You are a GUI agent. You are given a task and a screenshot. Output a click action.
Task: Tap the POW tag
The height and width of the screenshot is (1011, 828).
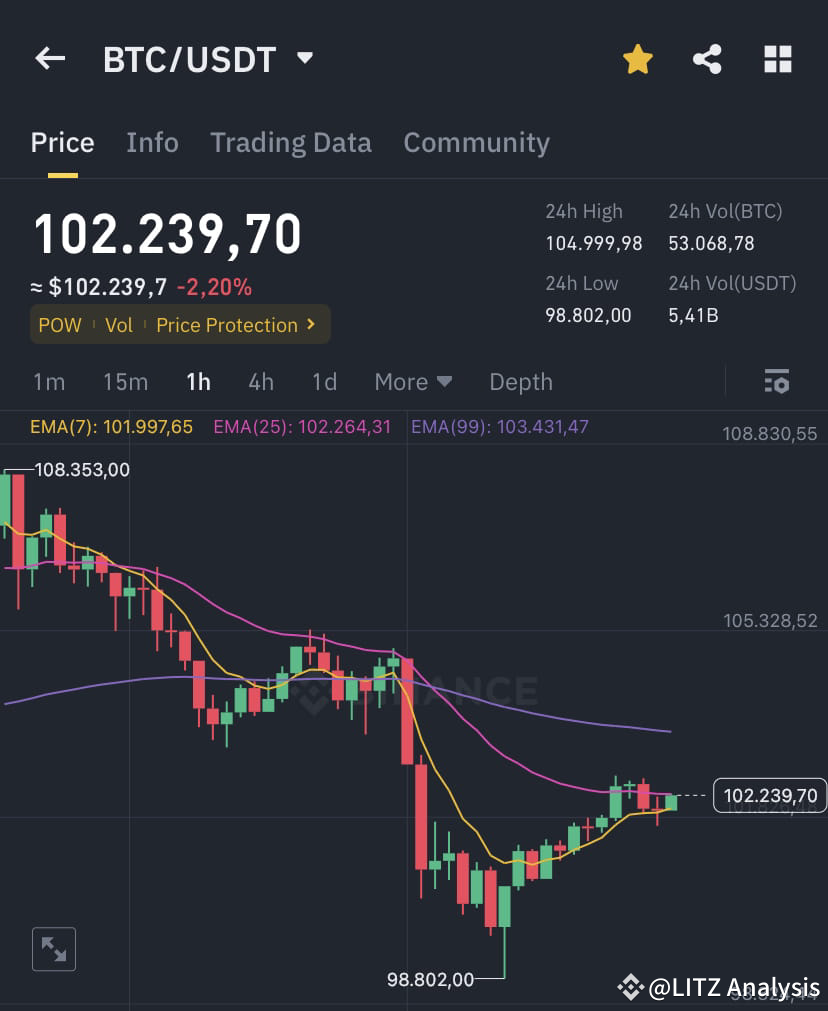[60, 325]
